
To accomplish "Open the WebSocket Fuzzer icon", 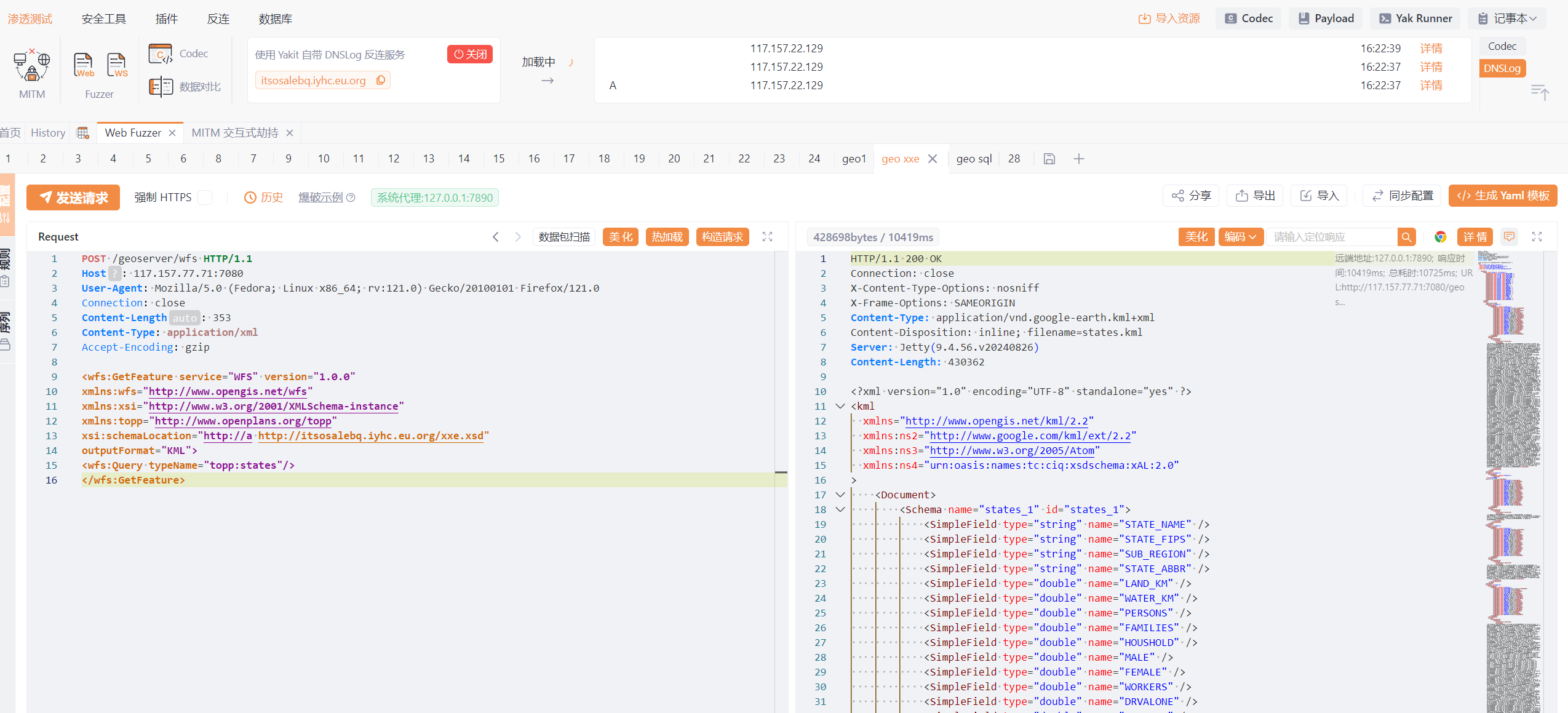I will pos(117,66).
